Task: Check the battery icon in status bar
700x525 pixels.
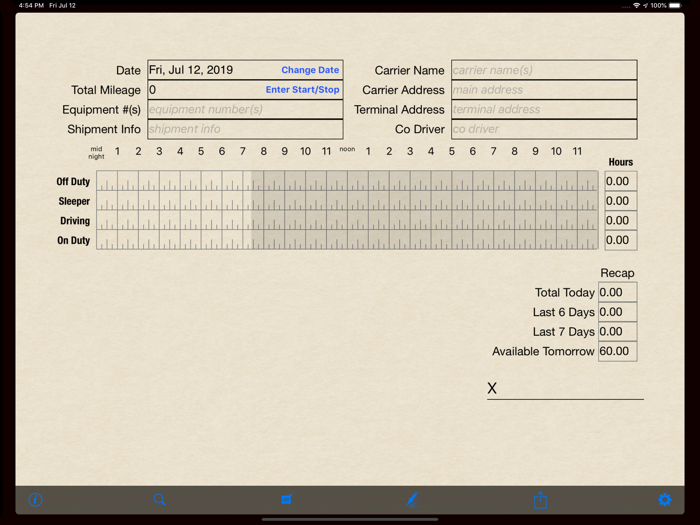Action: [675, 5]
